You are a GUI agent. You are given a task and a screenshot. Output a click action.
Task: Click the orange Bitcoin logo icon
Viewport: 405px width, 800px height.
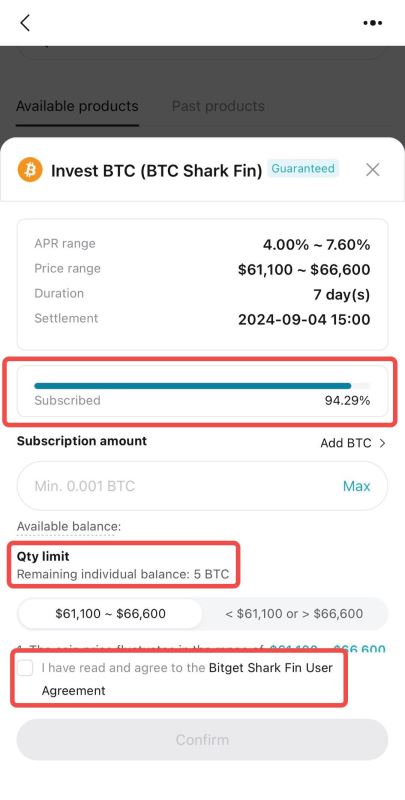point(30,170)
